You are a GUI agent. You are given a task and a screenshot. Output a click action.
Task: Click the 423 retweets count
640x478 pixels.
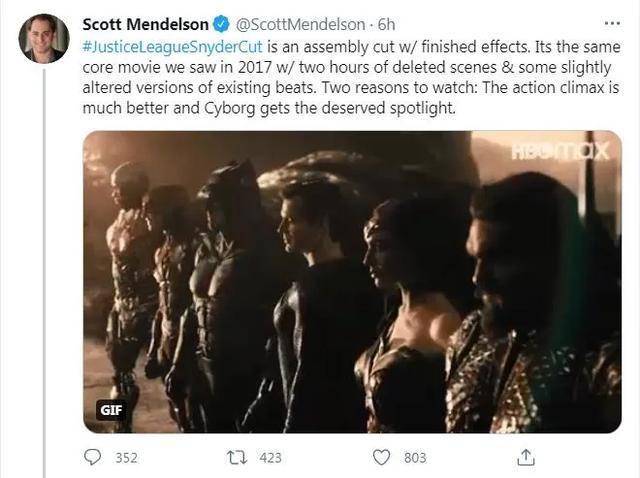coord(270,458)
